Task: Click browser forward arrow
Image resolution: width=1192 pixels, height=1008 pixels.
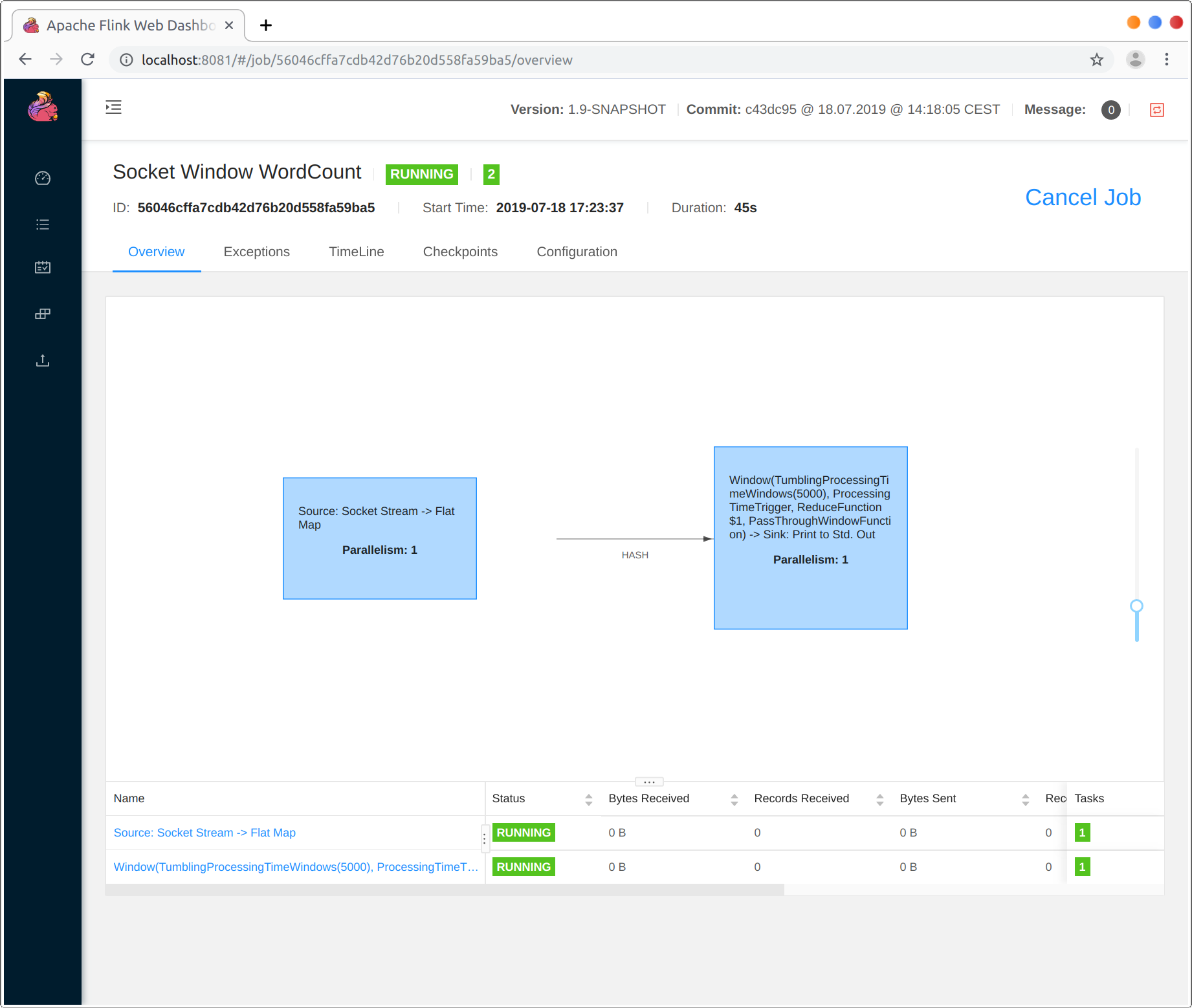Action: click(x=56, y=60)
